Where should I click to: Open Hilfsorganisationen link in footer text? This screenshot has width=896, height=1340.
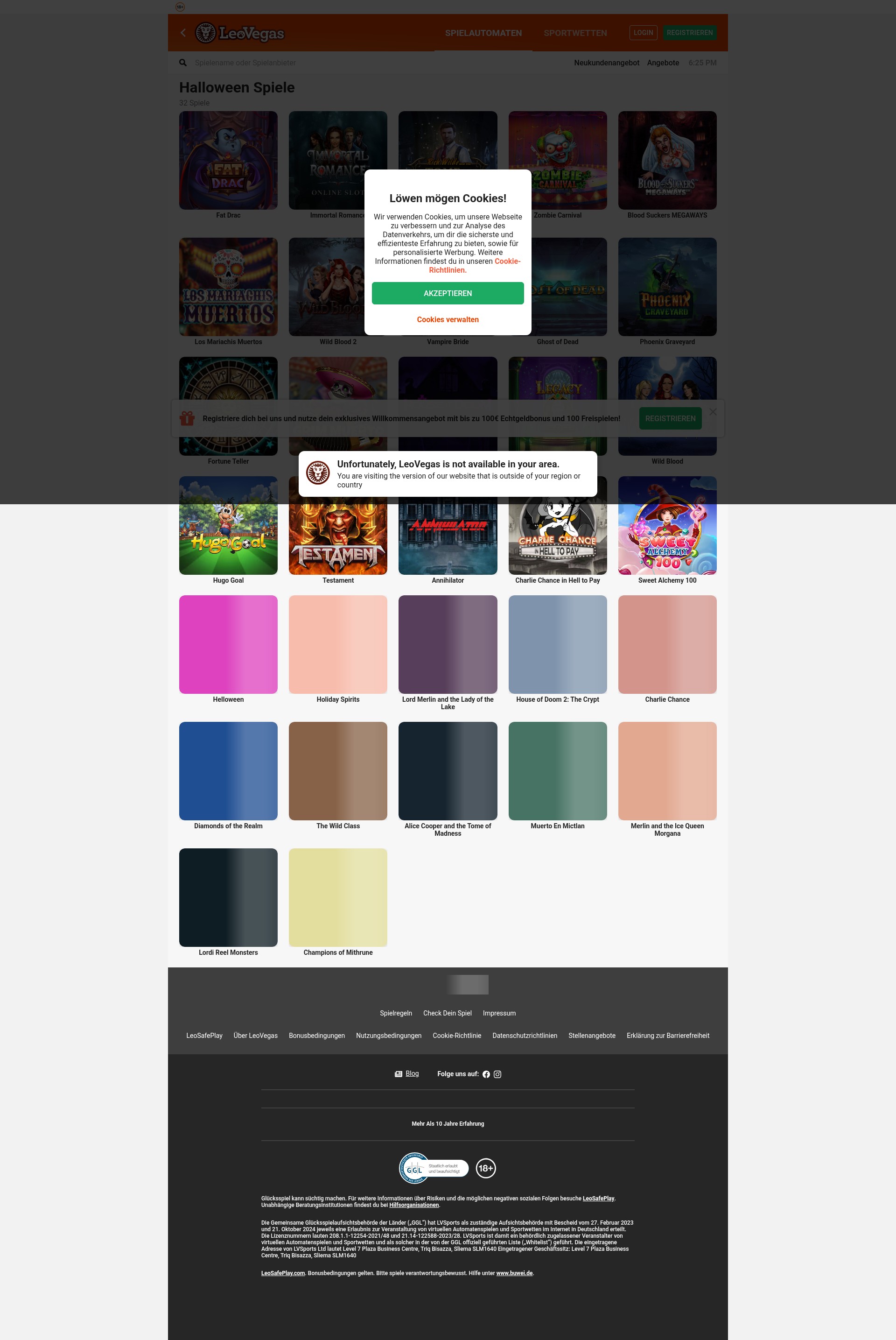coord(414,1205)
